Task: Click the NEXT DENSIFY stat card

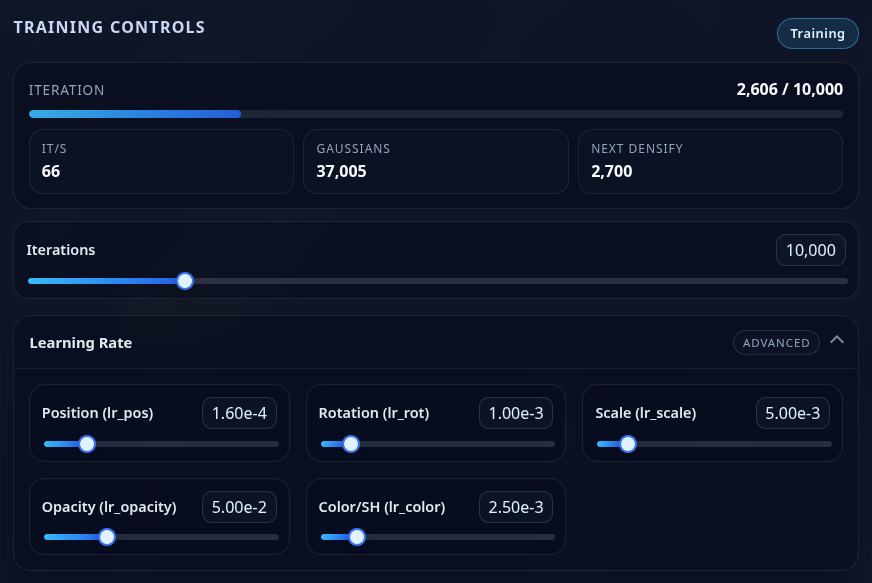Action: click(710, 161)
